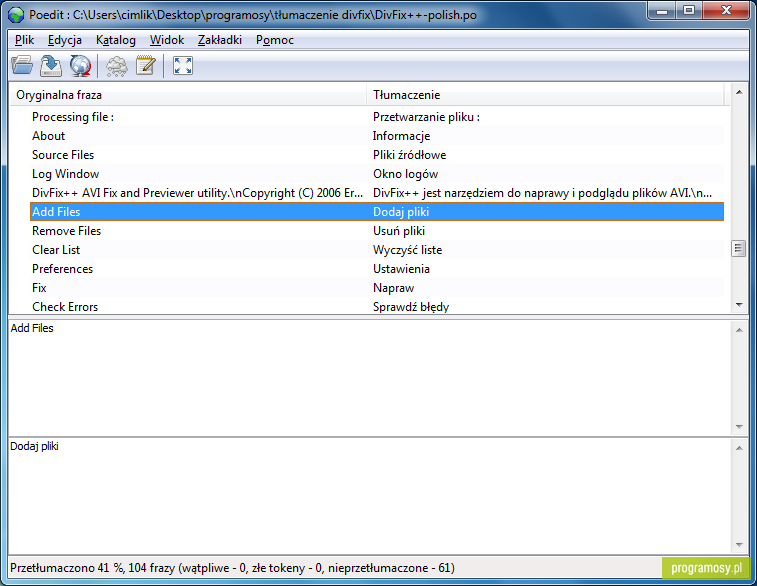757x586 pixels.
Task: Sort by the Oryginalna fraza column header
Action: (x=188, y=95)
